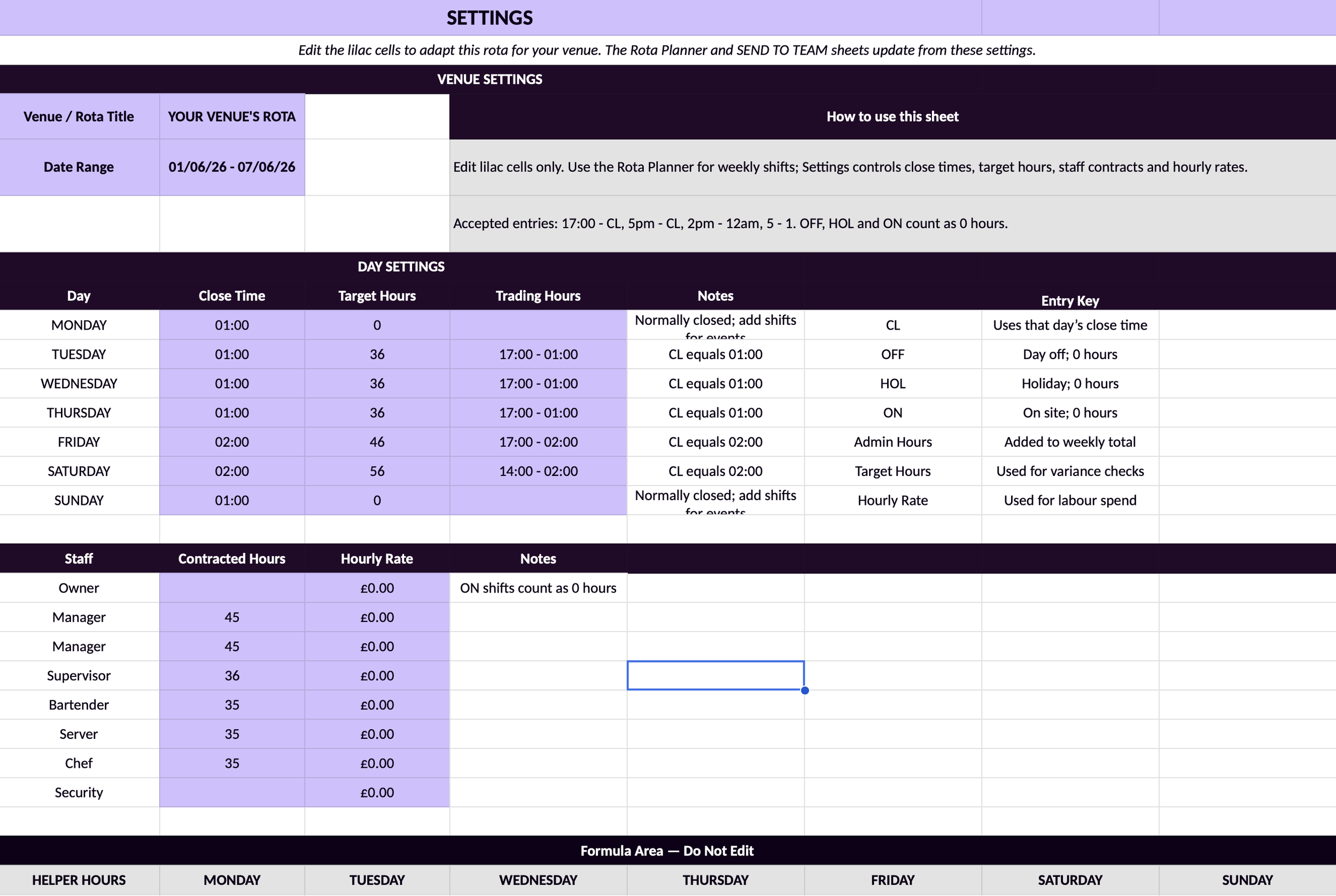The image size is (1336, 896).
Task: Select Sunday's target hours '0' cell
Action: (x=377, y=500)
